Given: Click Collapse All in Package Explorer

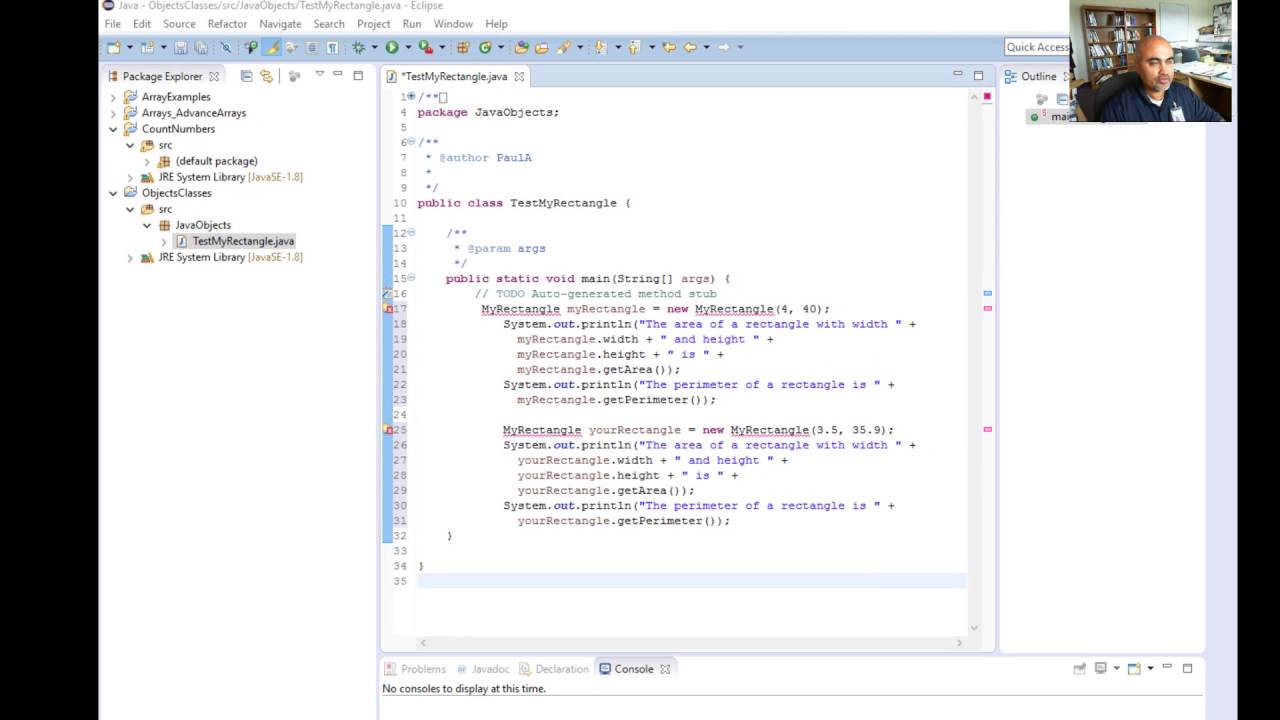Looking at the screenshot, I should click(x=246, y=76).
